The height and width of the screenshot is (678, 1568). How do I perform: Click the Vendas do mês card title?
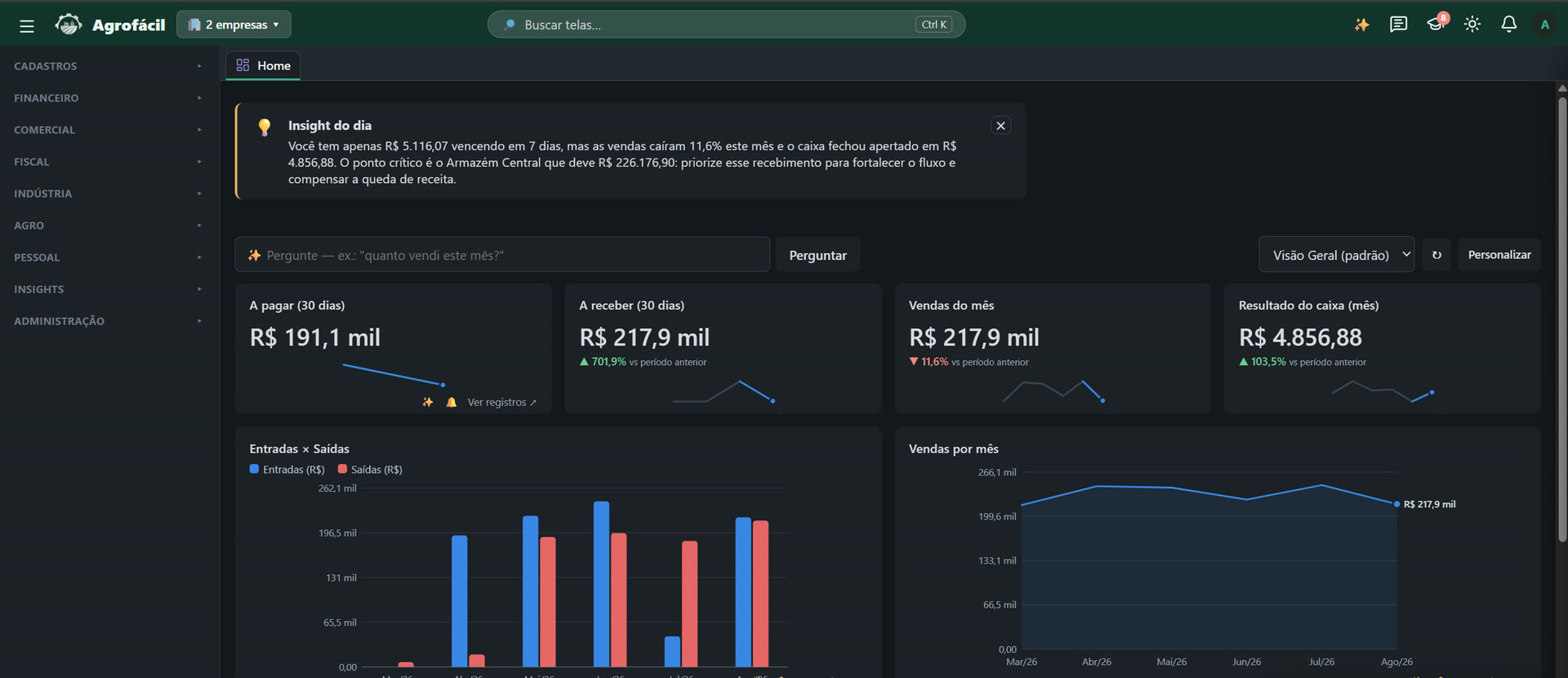point(951,306)
